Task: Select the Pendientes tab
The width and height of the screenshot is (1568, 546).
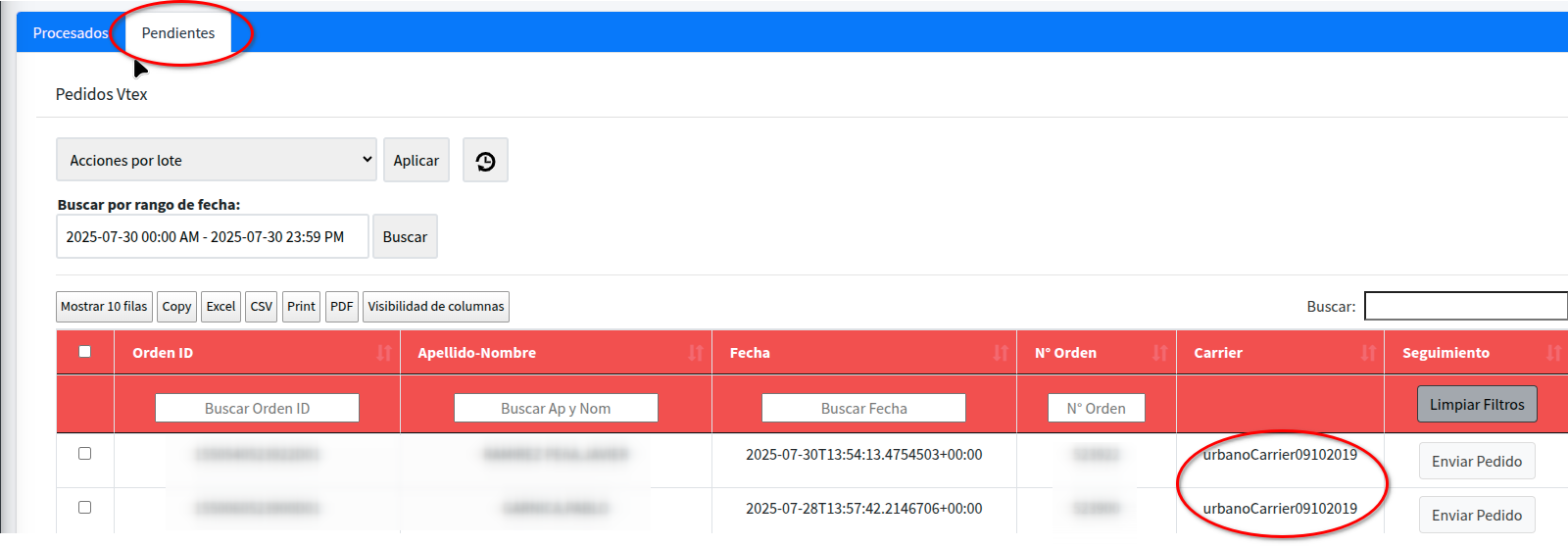Action: point(178,33)
